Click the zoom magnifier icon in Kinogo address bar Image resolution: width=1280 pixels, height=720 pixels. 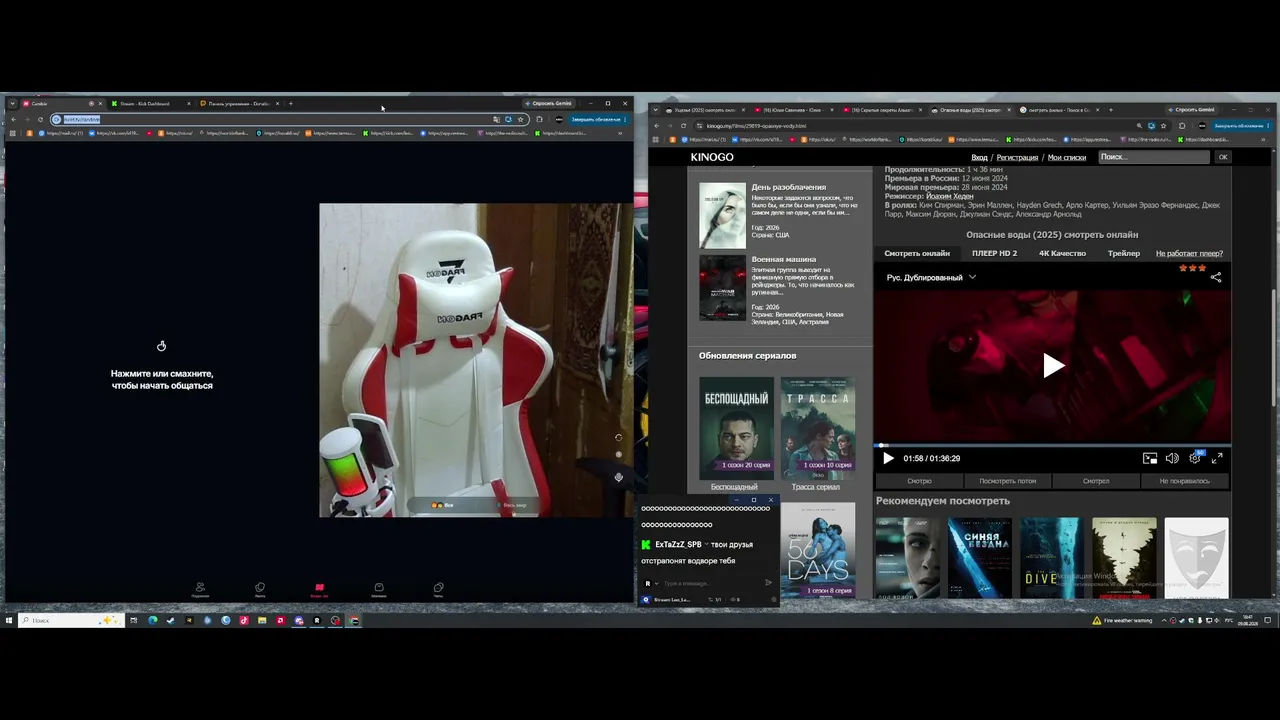pyautogui.click(x=1138, y=126)
